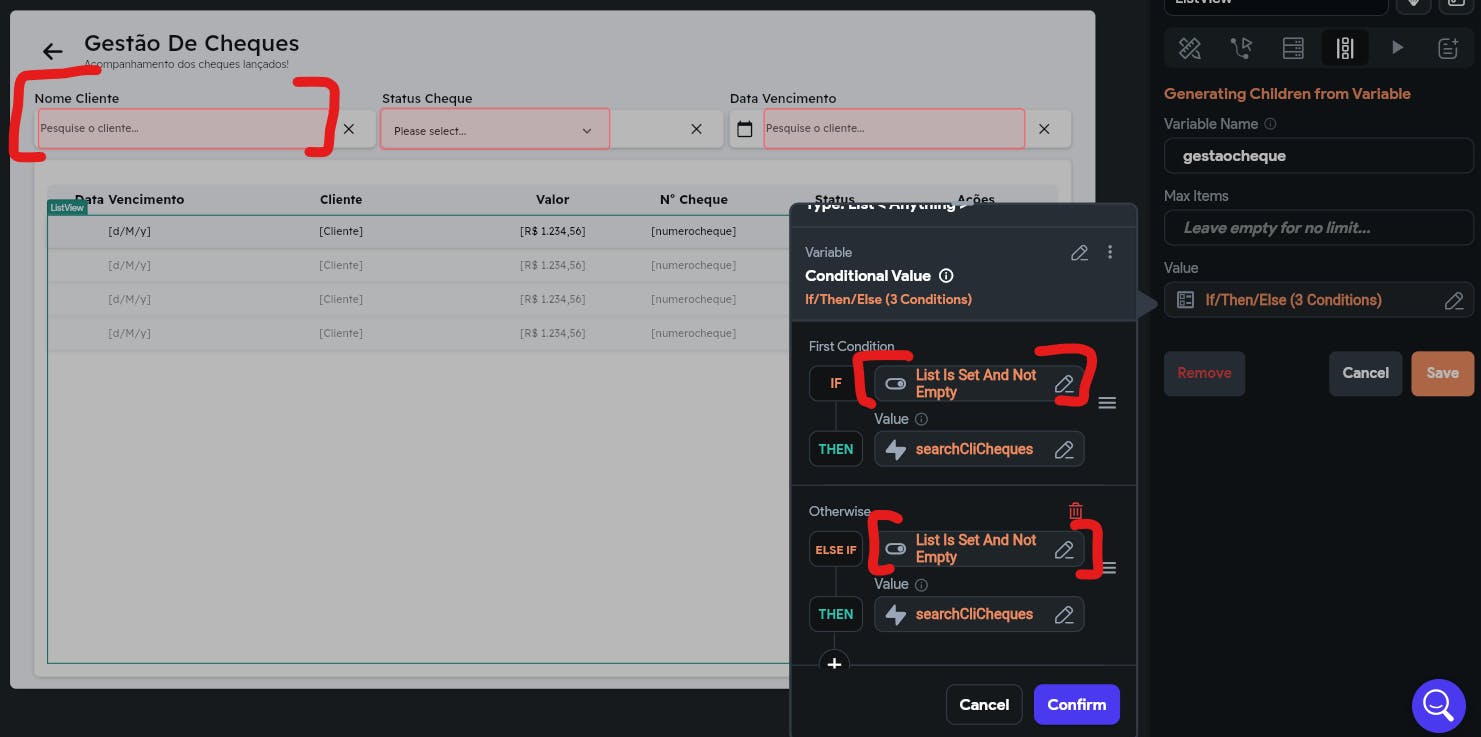1481x737 pixels.
Task: Focus the Max Items input field
Action: pos(1318,228)
